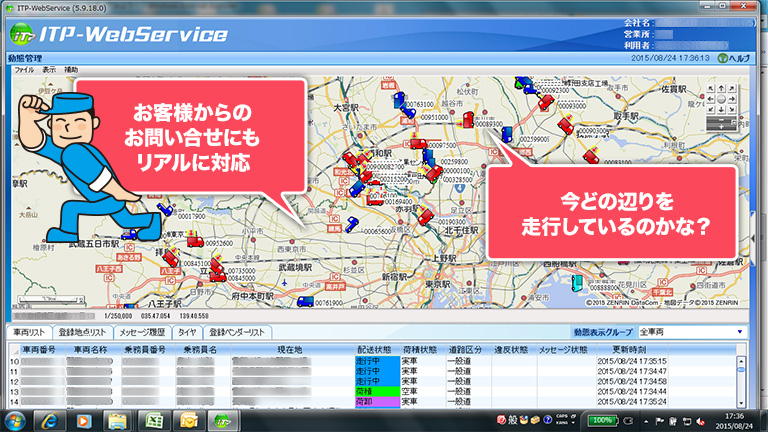Viewport: 768px width, 432px height.
Task: Open the 補助 menu
Action: [x=71, y=70]
